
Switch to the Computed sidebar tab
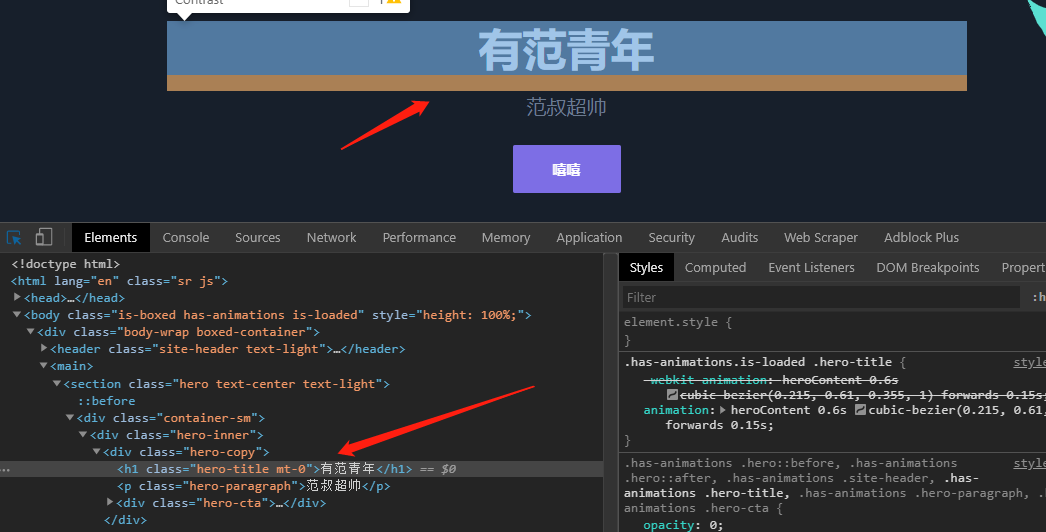(x=715, y=268)
